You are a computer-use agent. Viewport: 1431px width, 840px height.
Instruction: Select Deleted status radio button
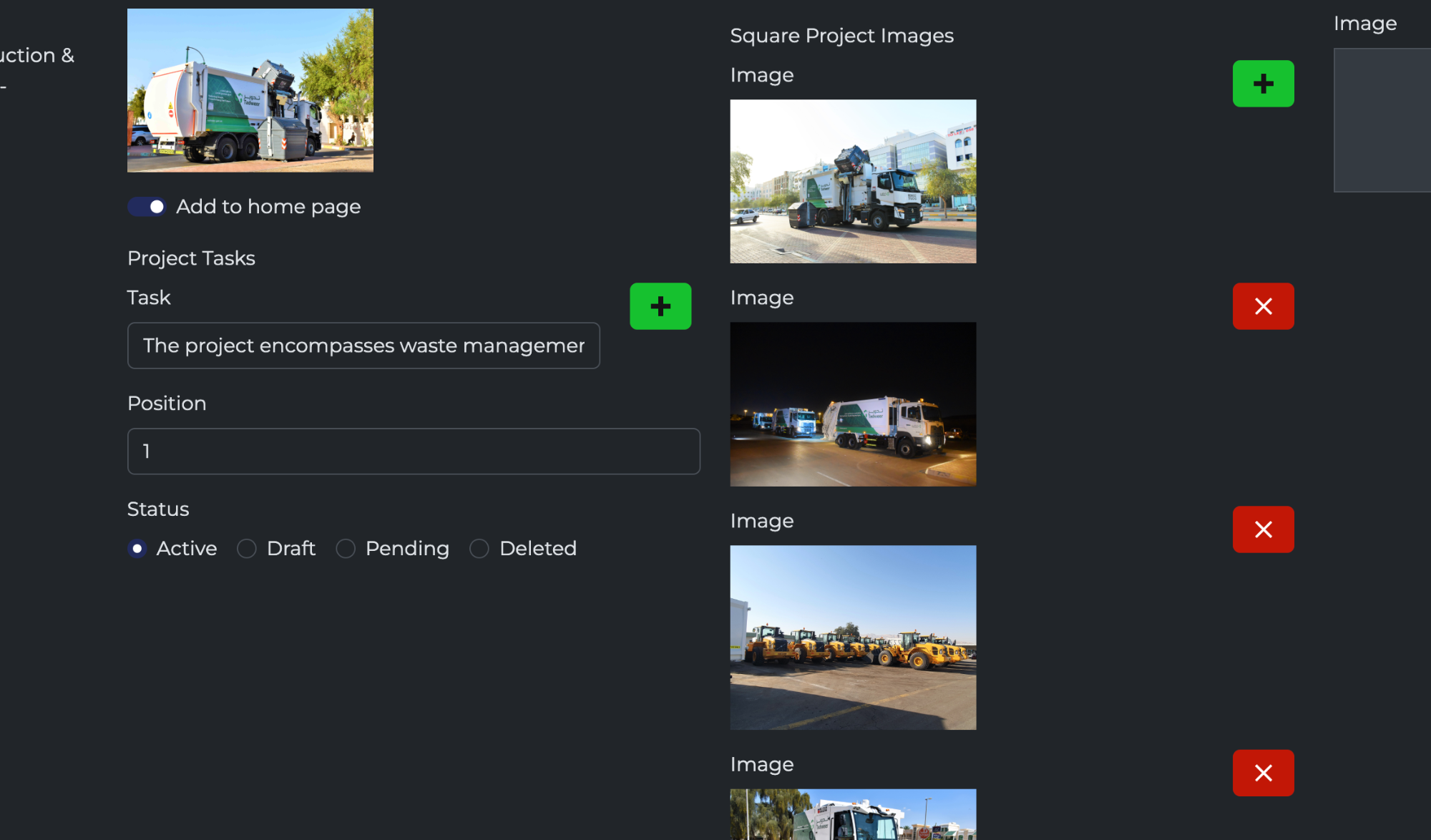coord(479,549)
